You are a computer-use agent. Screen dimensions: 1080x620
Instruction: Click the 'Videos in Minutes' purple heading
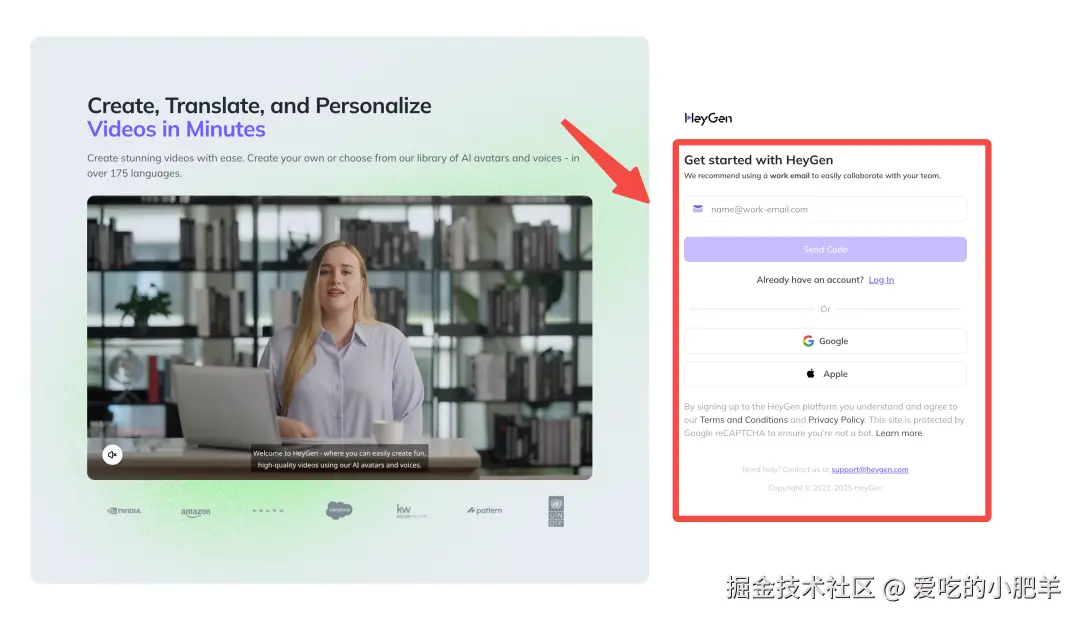[176, 129]
